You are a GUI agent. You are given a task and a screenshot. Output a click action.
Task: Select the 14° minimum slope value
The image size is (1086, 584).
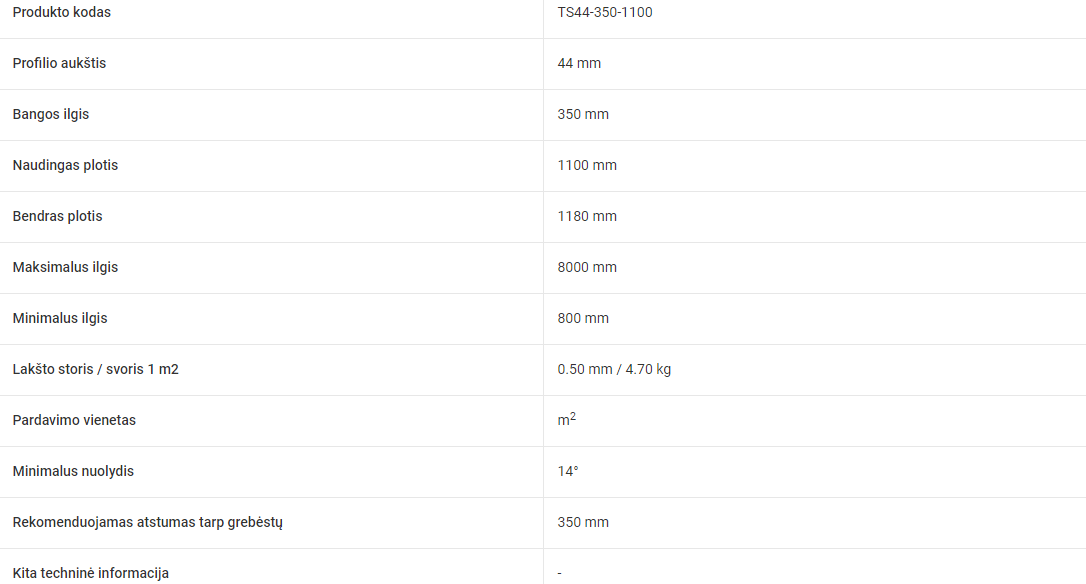pyautogui.click(x=568, y=471)
